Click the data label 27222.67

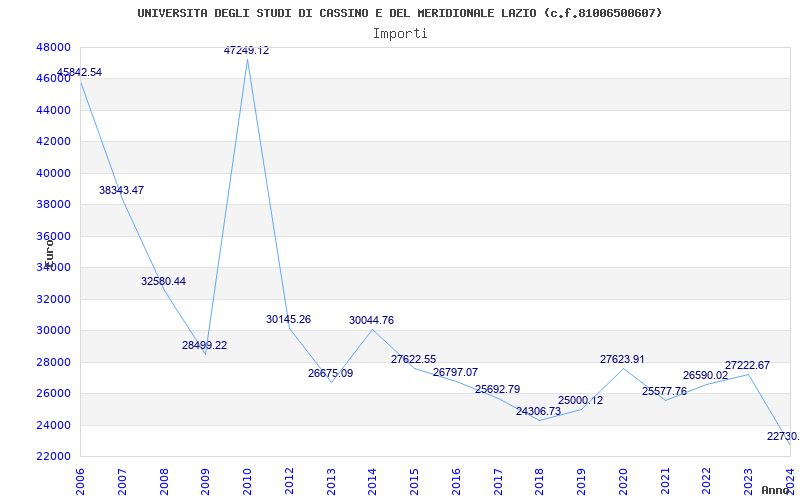pyautogui.click(x=747, y=365)
